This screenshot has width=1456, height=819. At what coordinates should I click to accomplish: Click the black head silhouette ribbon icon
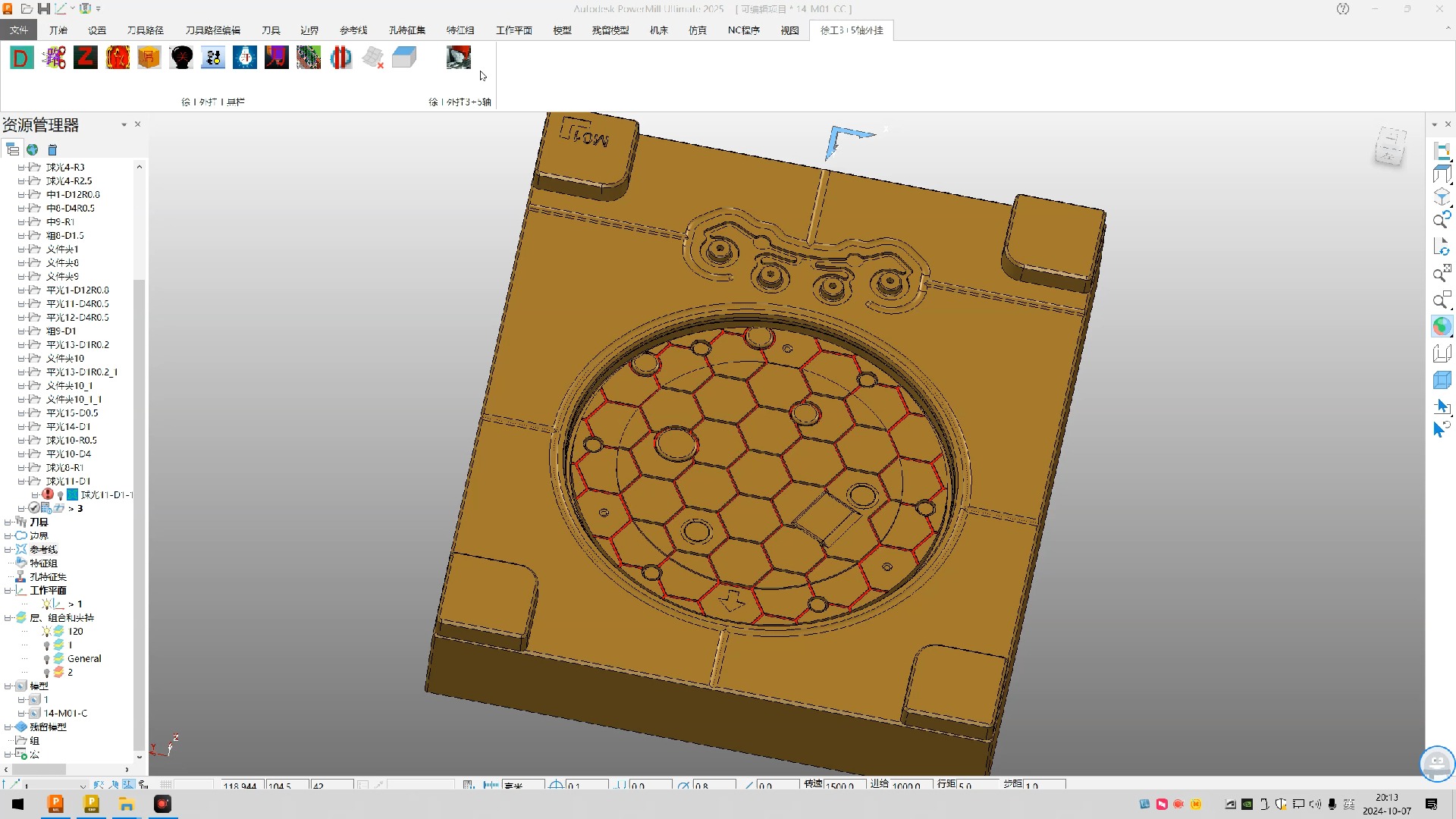(x=181, y=58)
